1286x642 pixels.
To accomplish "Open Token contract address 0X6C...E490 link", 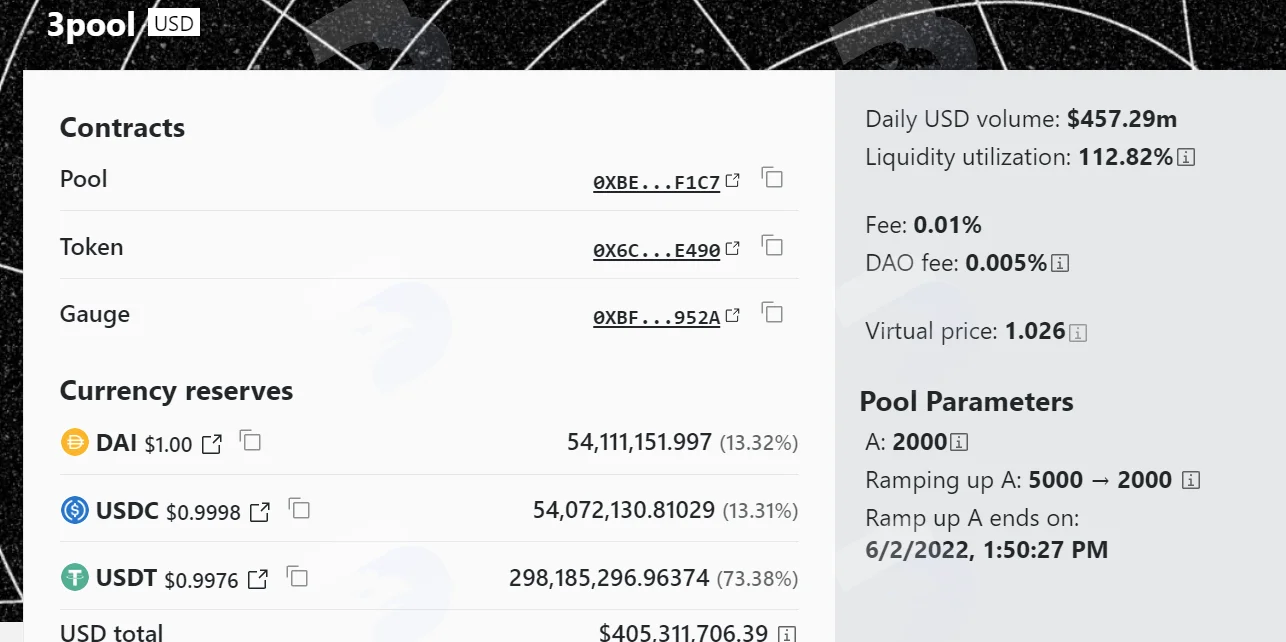I will tap(656, 251).
